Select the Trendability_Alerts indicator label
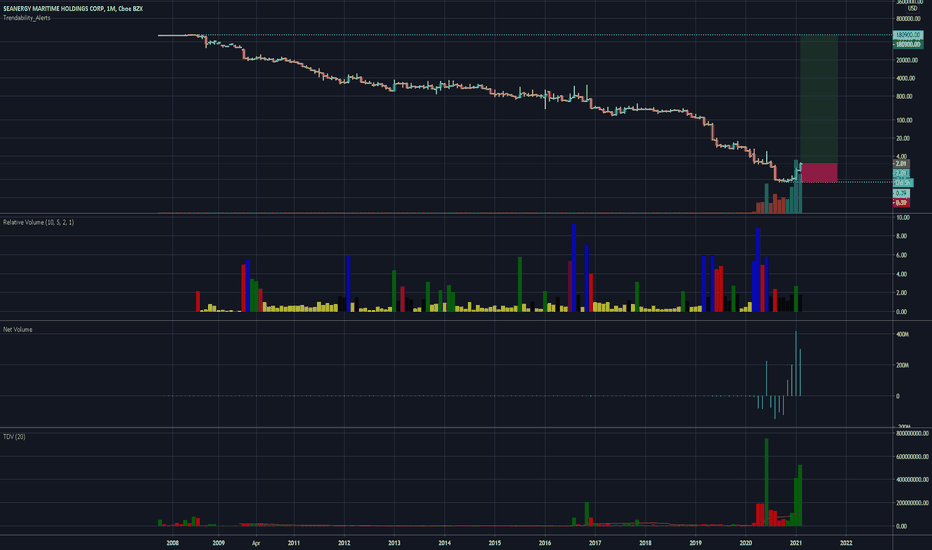The width and height of the screenshot is (932, 550). tap(27, 18)
